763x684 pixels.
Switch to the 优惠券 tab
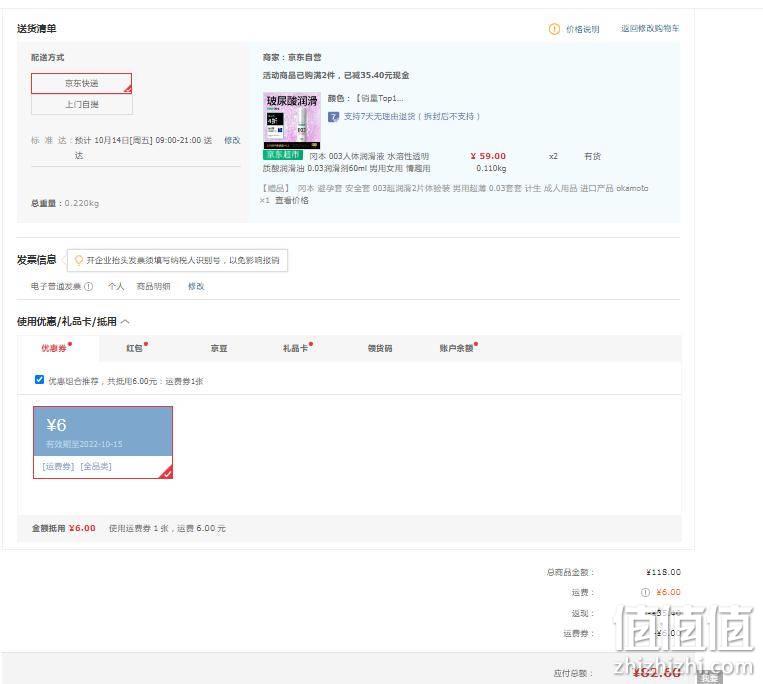[56, 348]
